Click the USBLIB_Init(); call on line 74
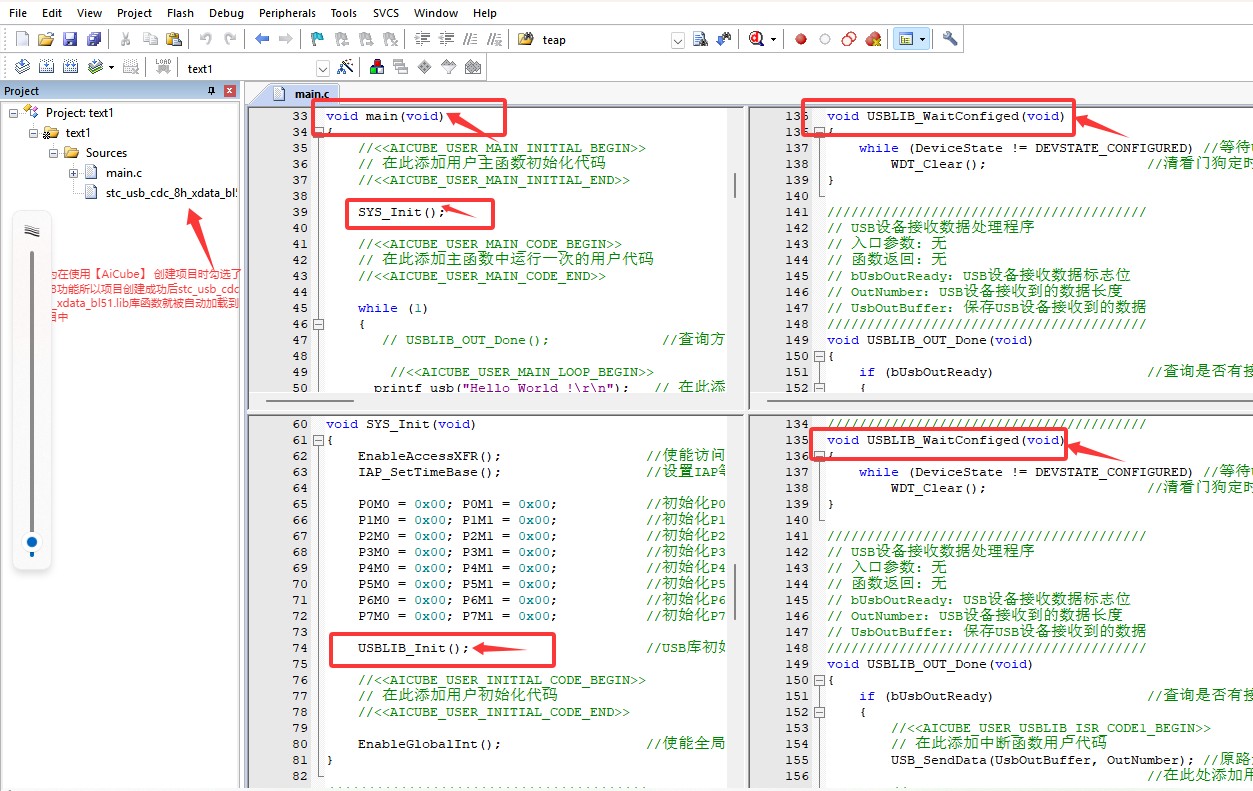 (413, 648)
